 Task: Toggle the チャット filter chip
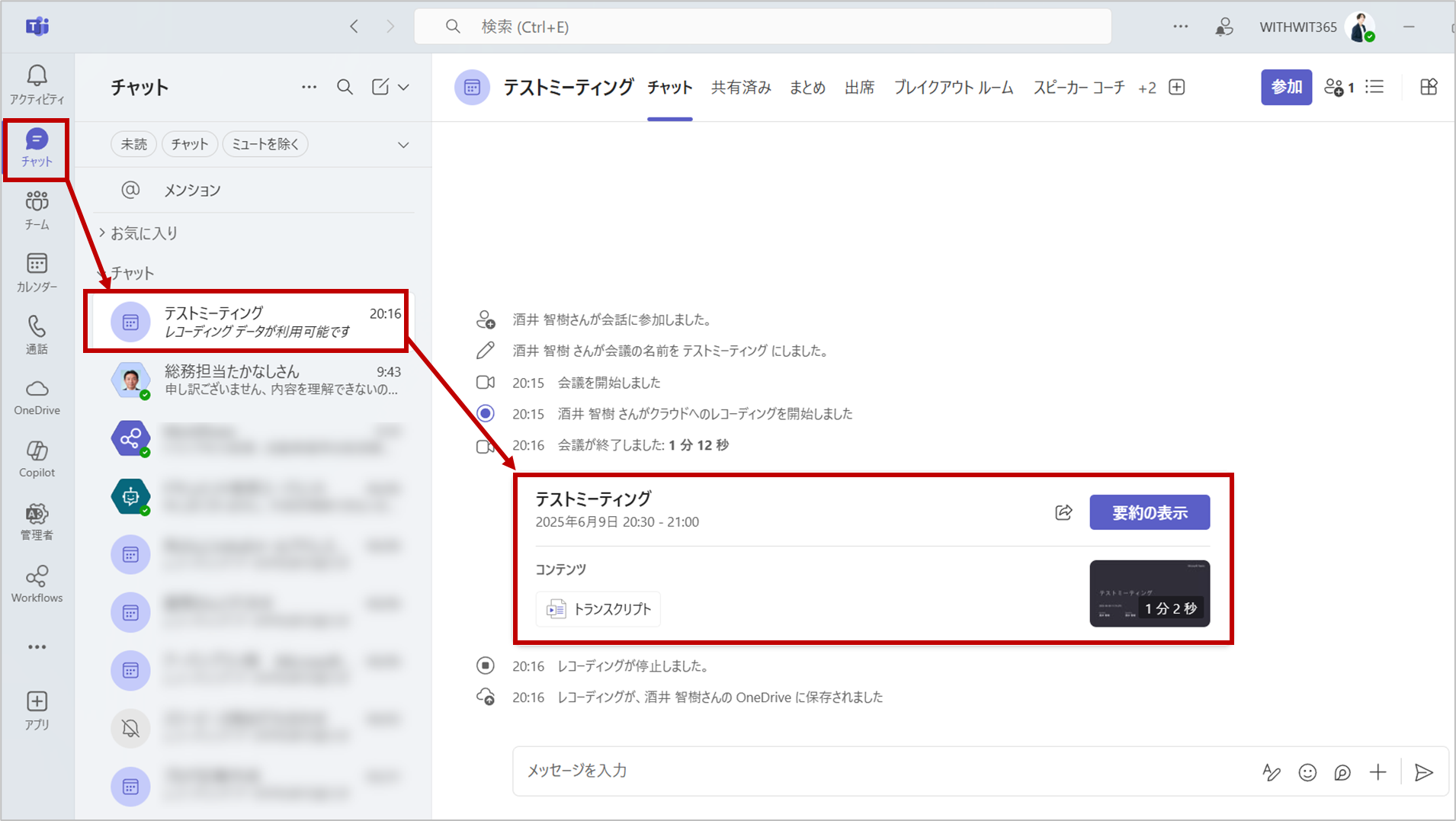click(189, 143)
